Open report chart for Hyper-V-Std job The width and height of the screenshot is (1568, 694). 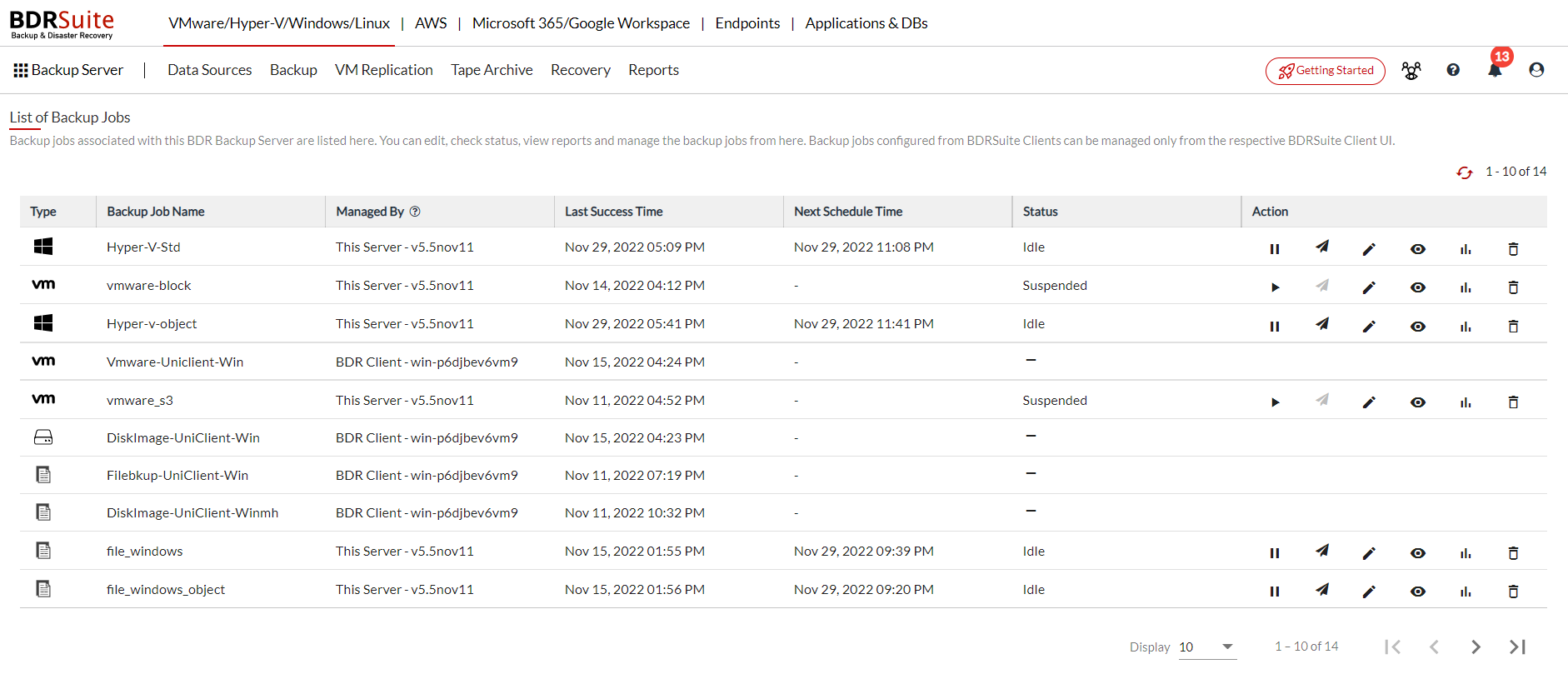[x=1466, y=249]
